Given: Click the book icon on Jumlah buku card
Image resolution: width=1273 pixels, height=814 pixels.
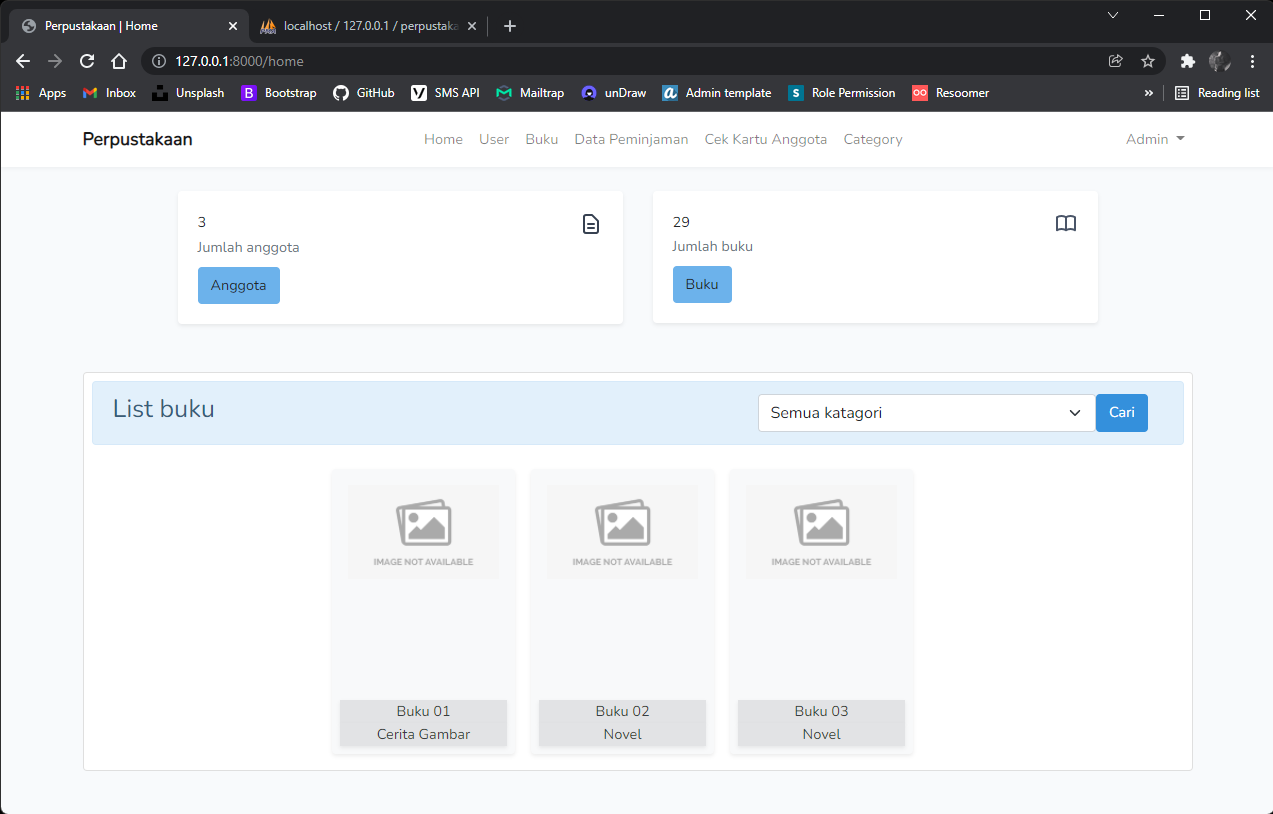Looking at the screenshot, I should pos(1065,223).
